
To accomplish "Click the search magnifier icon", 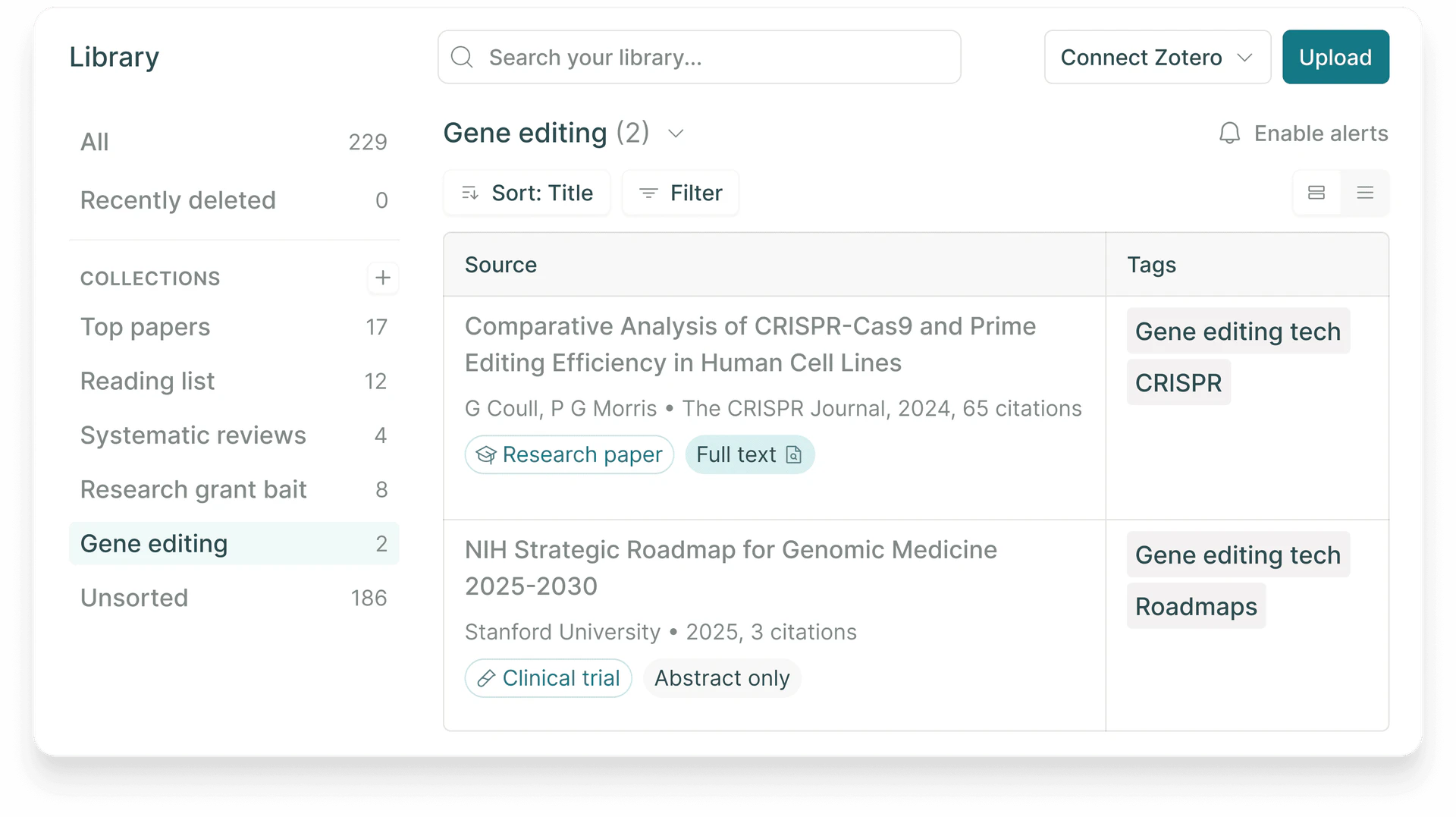I will (x=462, y=57).
